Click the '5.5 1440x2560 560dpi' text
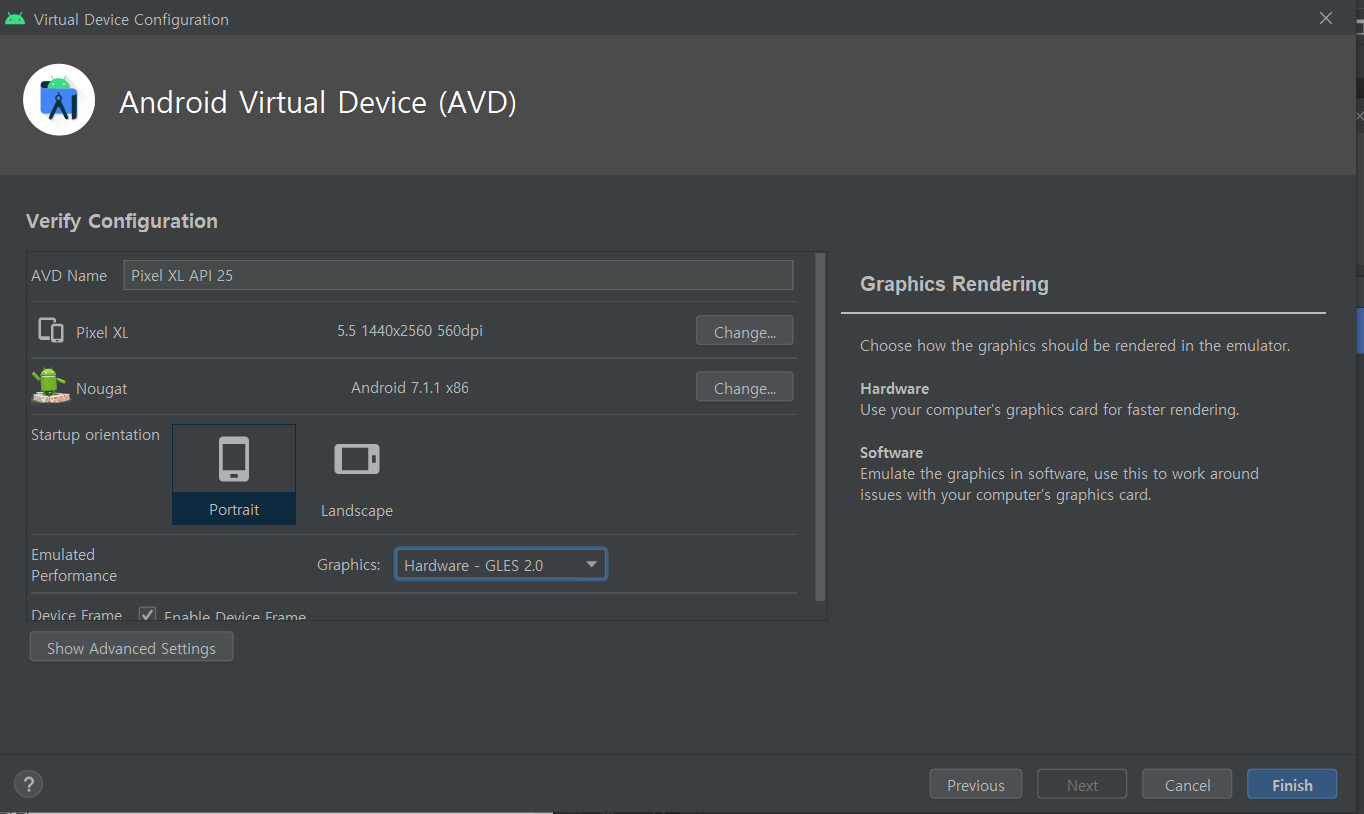 click(410, 331)
